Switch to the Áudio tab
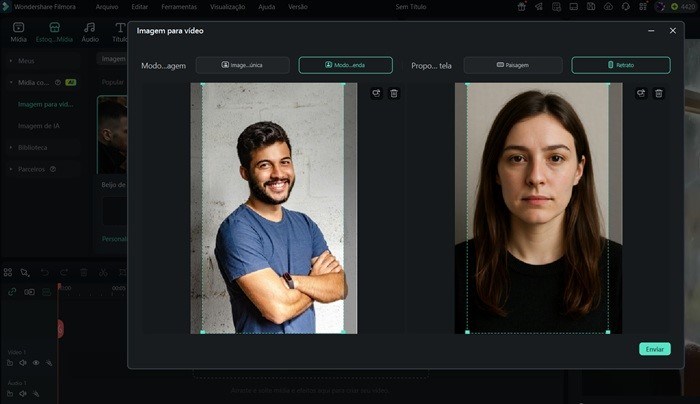700x404 pixels. 90,32
